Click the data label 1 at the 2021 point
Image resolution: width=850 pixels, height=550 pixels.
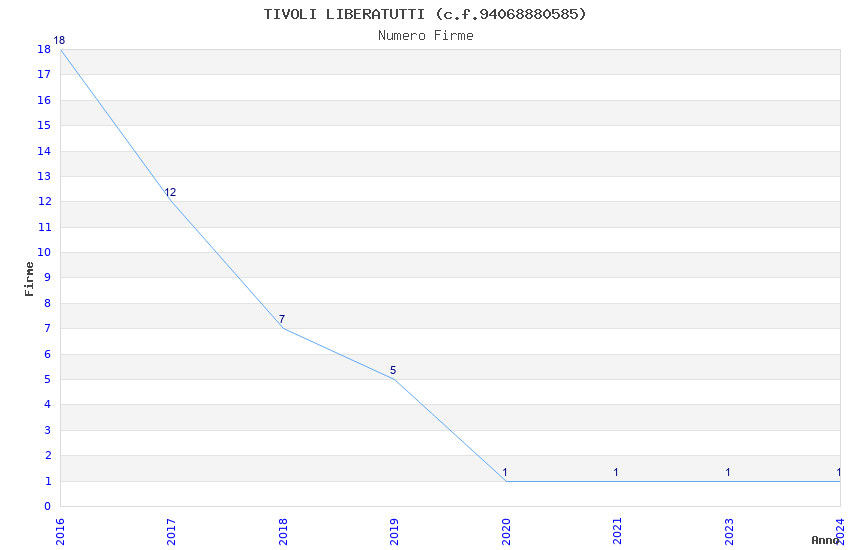coord(616,472)
